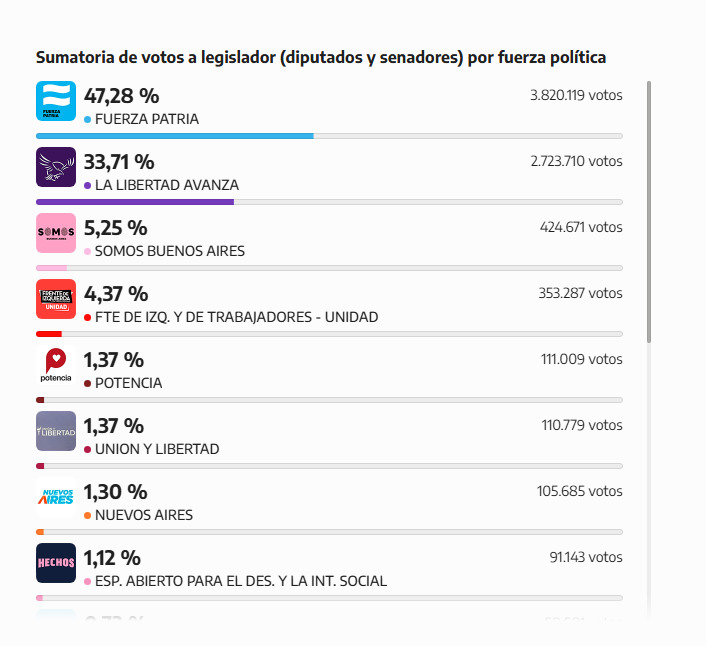Select the Potencia heart logo
The height and width of the screenshot is (646, 706).
[55, 365]
